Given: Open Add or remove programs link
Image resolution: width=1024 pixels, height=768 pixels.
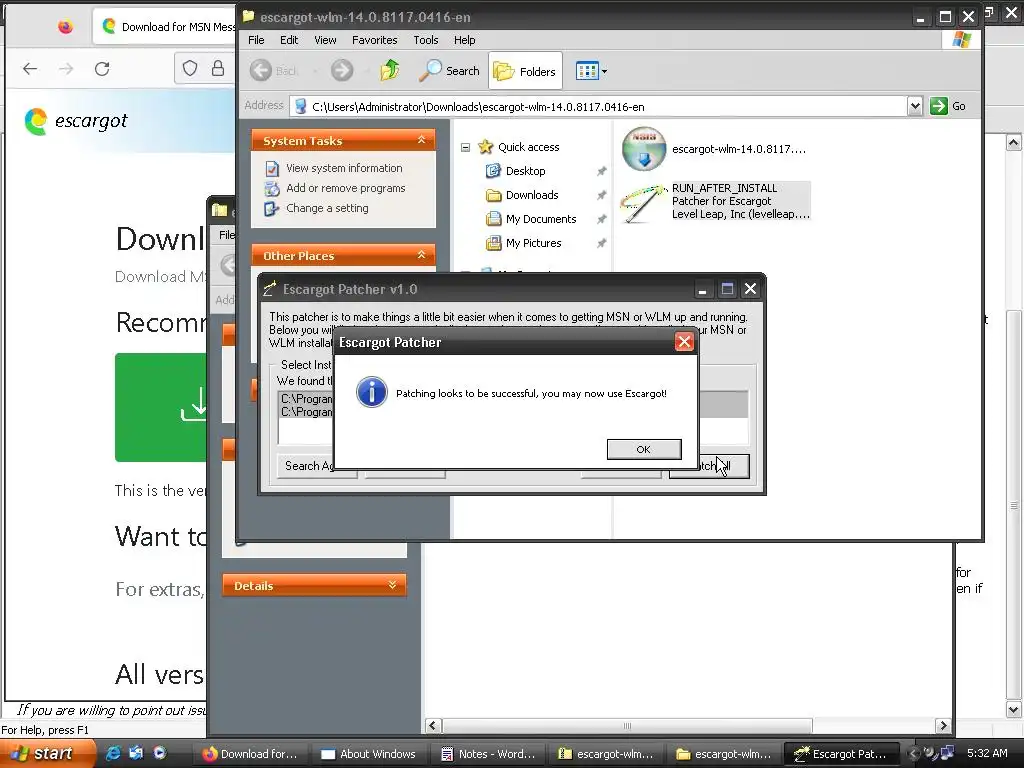Looking at the screenshot, I should 345,188.
